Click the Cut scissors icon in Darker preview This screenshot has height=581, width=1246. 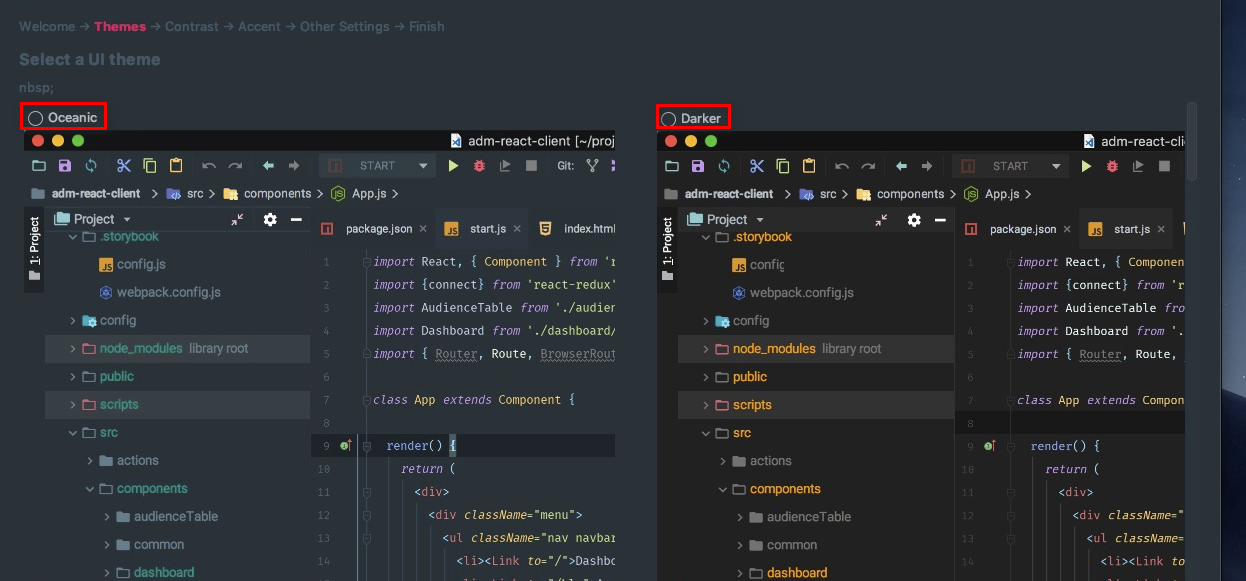click(757, 166)
